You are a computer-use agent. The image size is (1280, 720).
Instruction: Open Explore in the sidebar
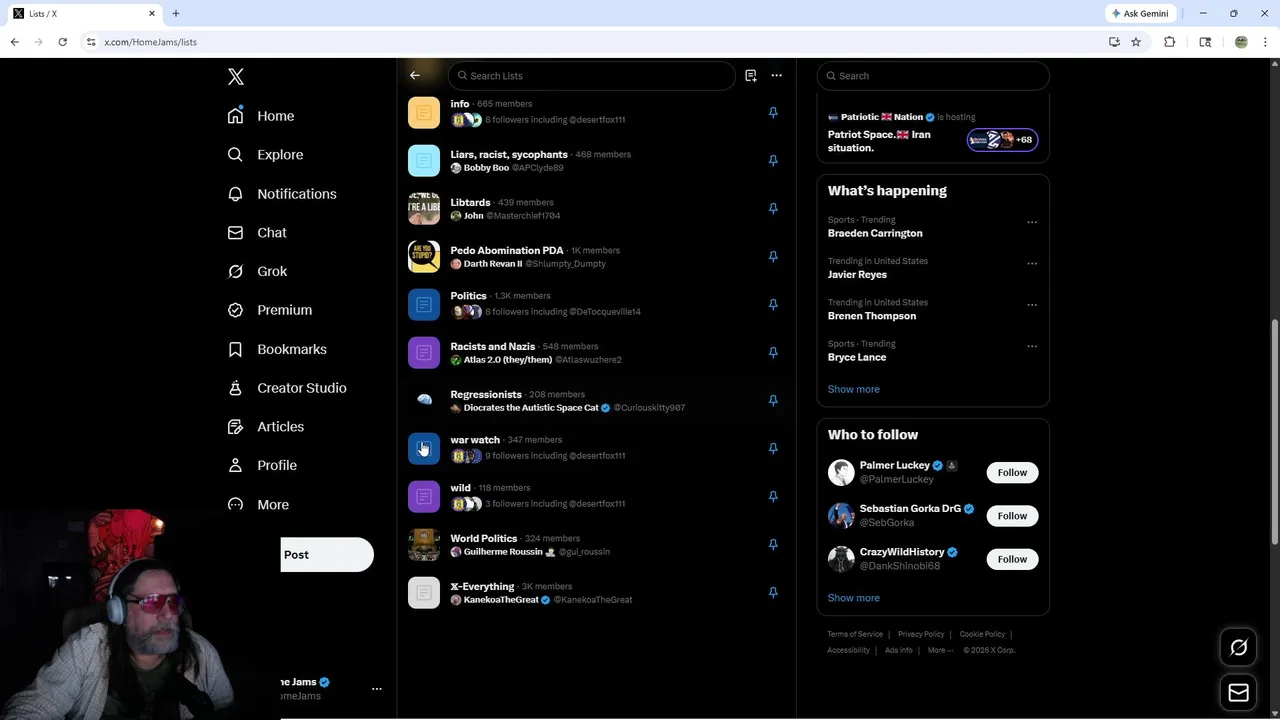point(265,155)
